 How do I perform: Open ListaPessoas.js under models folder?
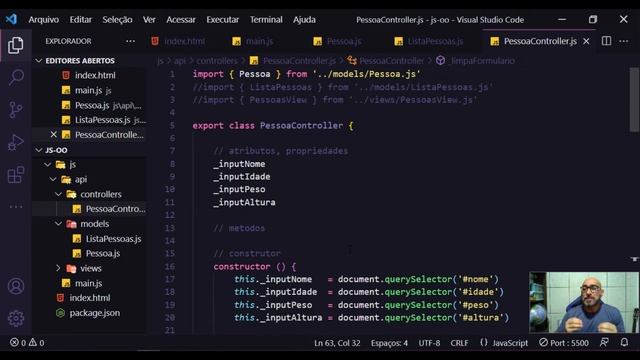[x=89, y=239]
